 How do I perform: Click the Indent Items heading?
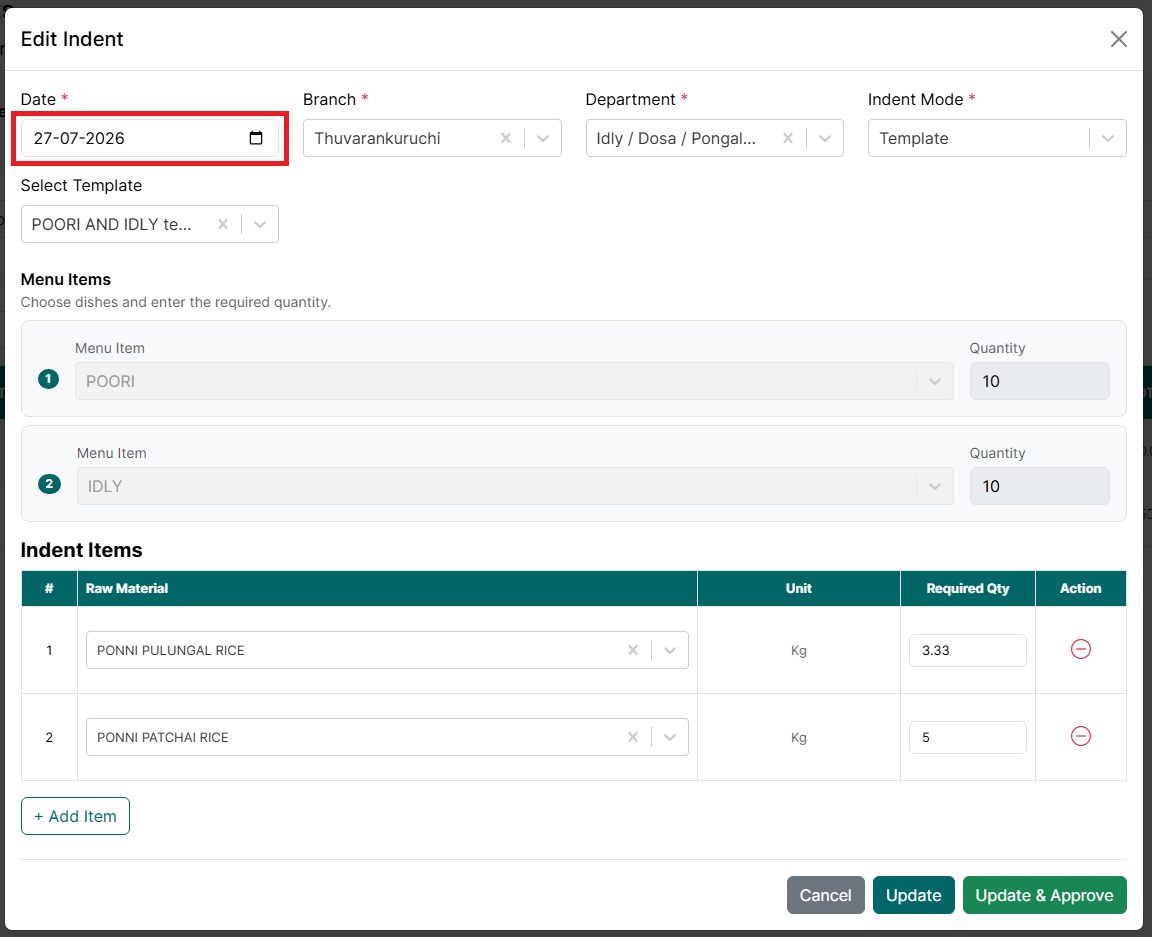[x=82, y=550]
